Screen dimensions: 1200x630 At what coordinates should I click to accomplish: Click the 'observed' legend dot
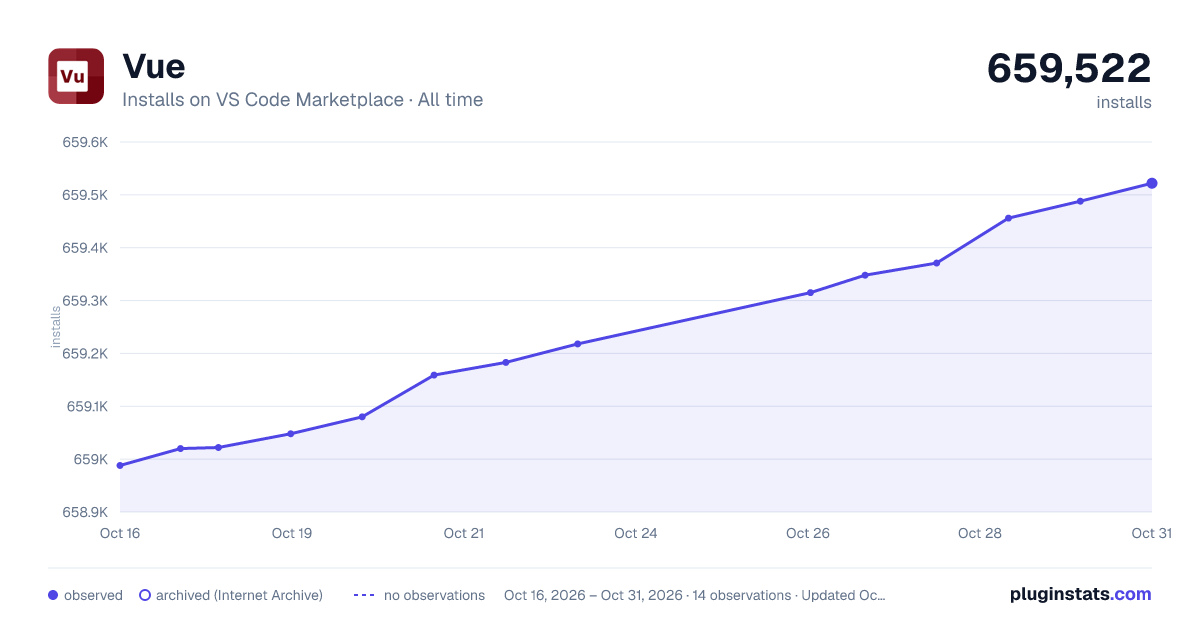click(53, 595)
